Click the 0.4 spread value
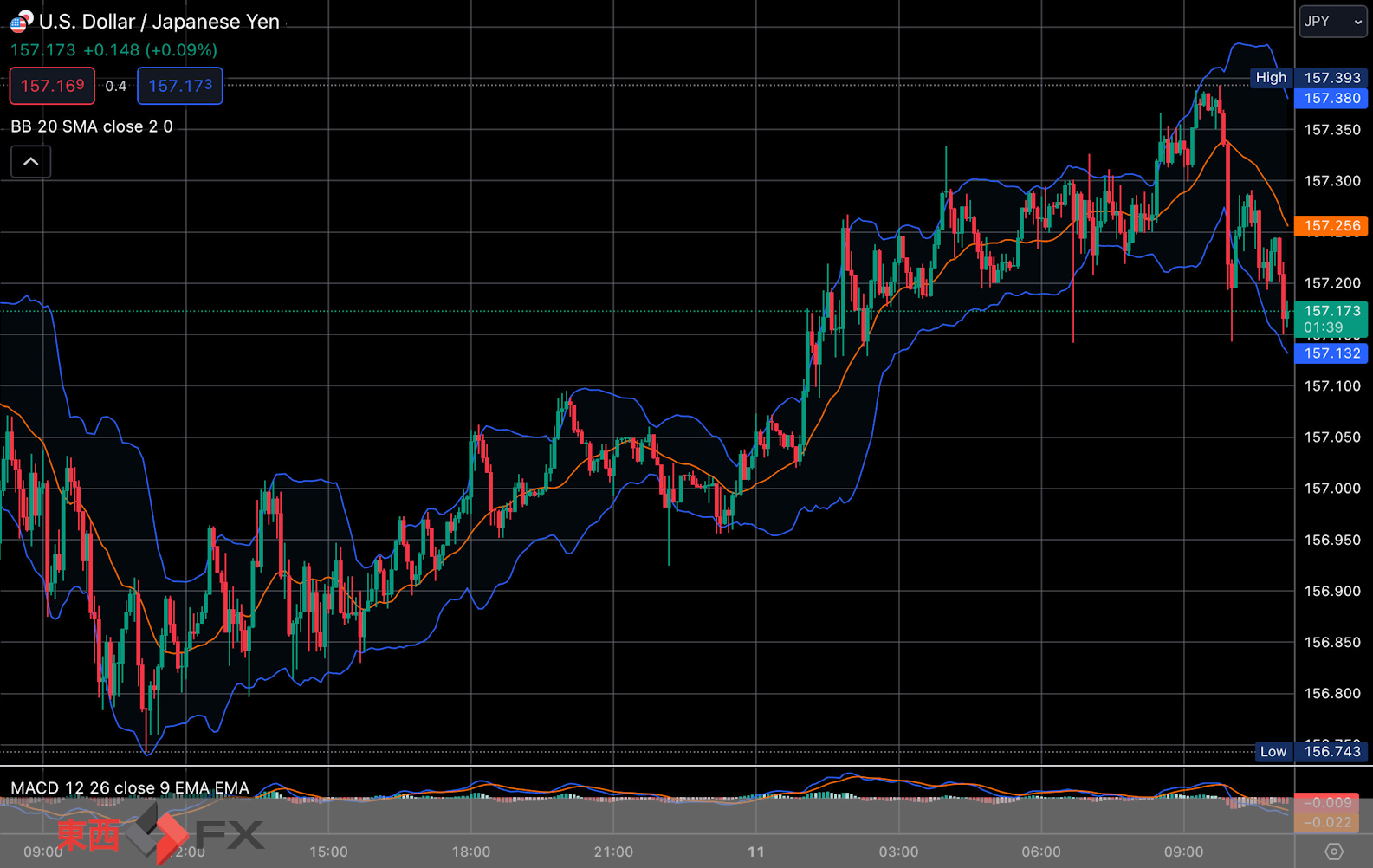This screenshot has height=868, width=1373. pos(116,87)
